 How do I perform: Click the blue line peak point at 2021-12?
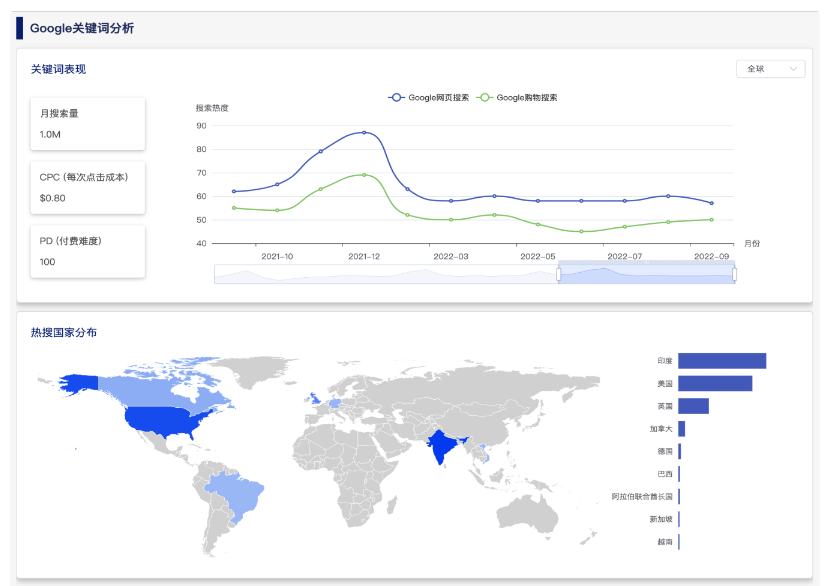pos(364,132)
